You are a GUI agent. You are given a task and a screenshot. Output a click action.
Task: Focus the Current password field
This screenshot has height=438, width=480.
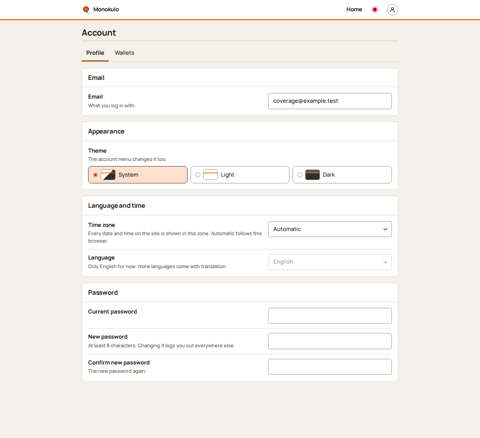click(x=330, y=316)
